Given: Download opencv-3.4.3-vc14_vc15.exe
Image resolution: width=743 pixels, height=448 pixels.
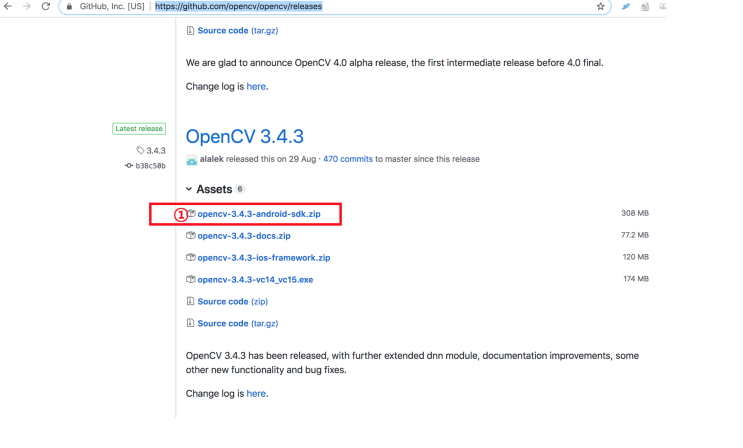Looking at the screenshot, I should (255, 280).
